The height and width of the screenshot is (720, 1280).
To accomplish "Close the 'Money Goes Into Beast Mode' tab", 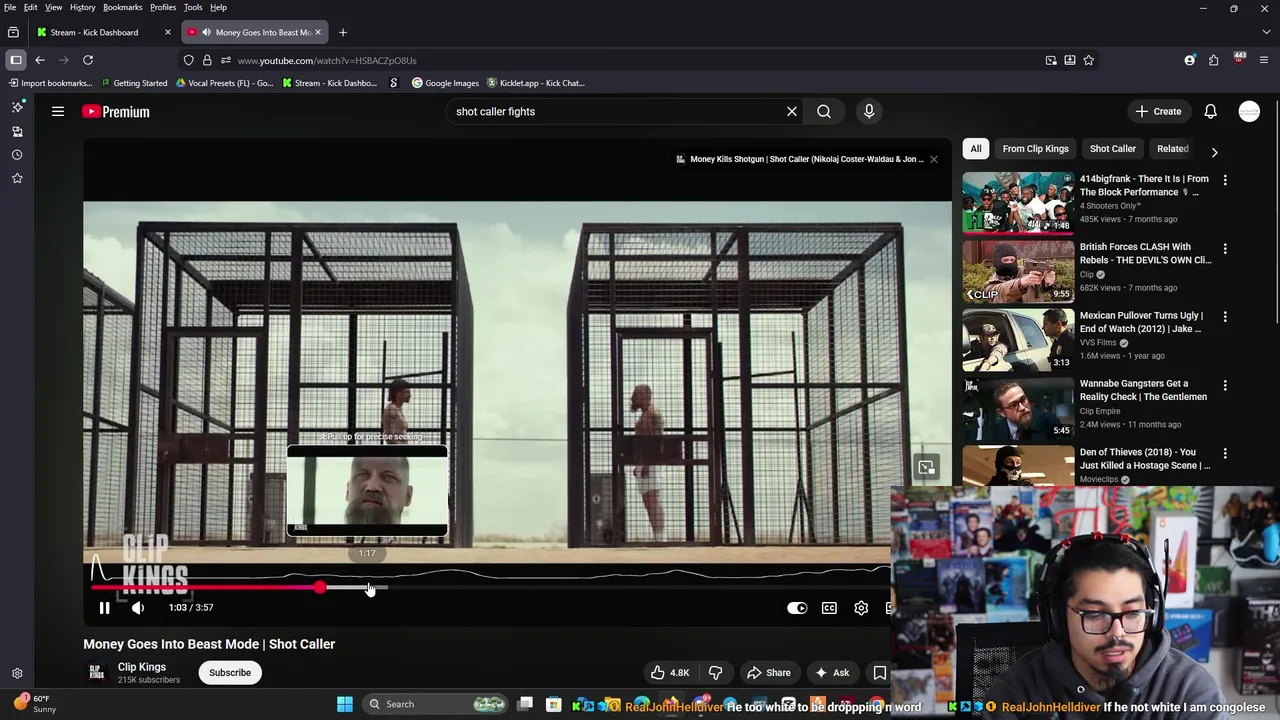I will [318, 32].
